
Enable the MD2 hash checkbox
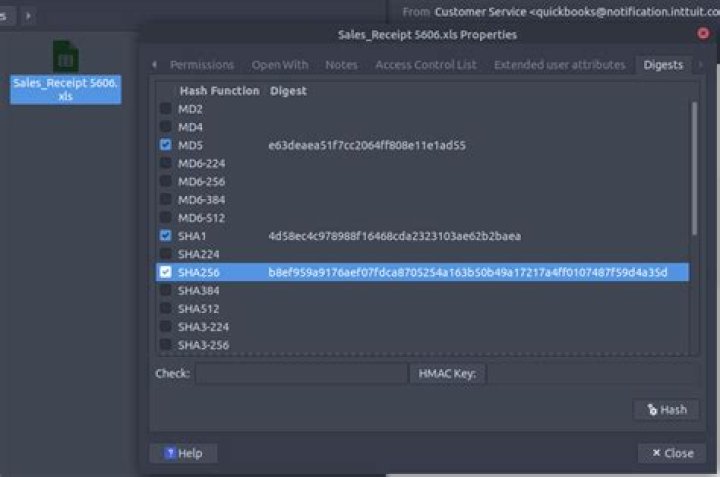[166, 109]
